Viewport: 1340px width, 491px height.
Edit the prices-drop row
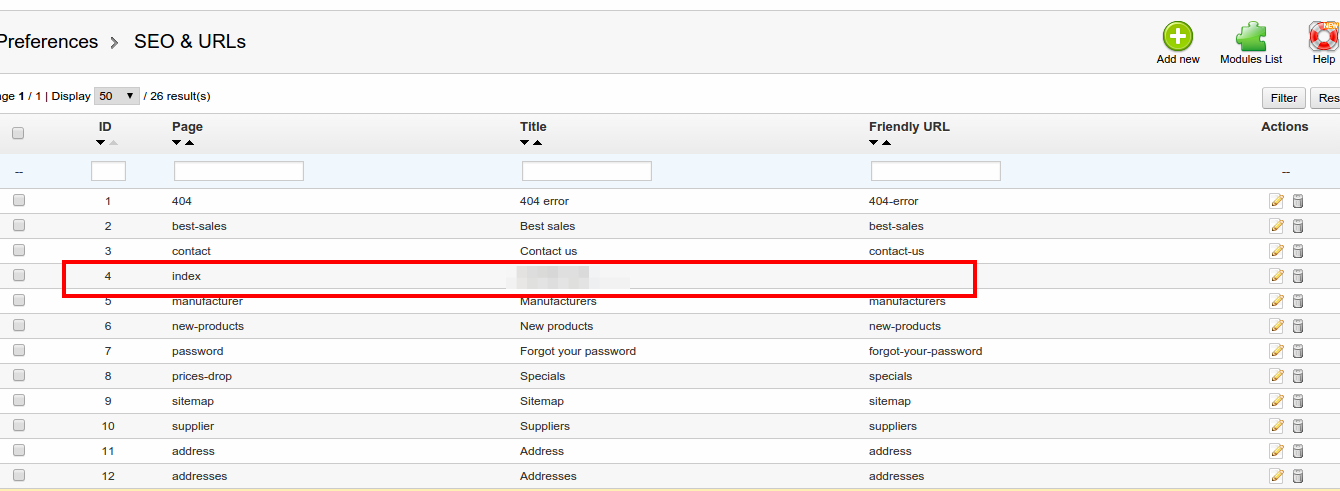pos(1277,376)
